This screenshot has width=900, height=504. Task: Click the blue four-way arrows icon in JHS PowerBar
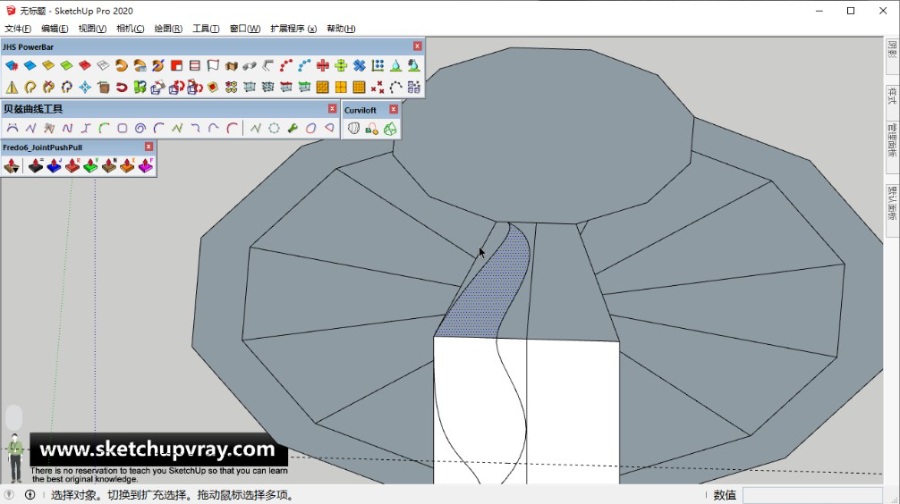85,87
